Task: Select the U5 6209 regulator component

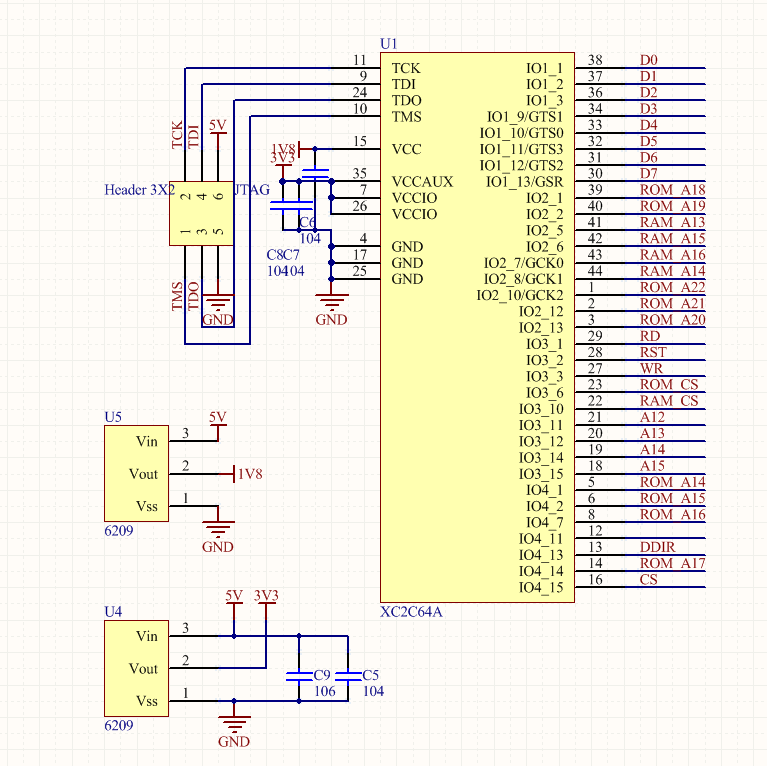Action: point(137,474)
